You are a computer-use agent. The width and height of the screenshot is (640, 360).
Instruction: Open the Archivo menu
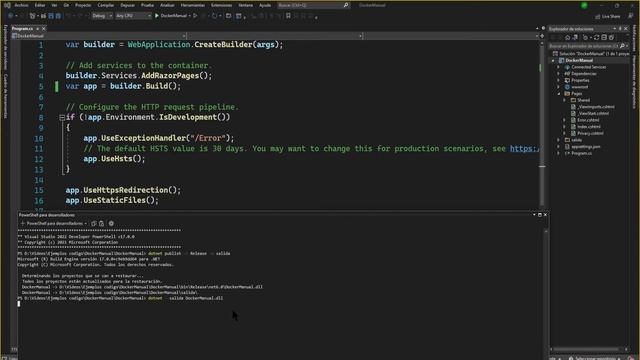click(21, 5)
